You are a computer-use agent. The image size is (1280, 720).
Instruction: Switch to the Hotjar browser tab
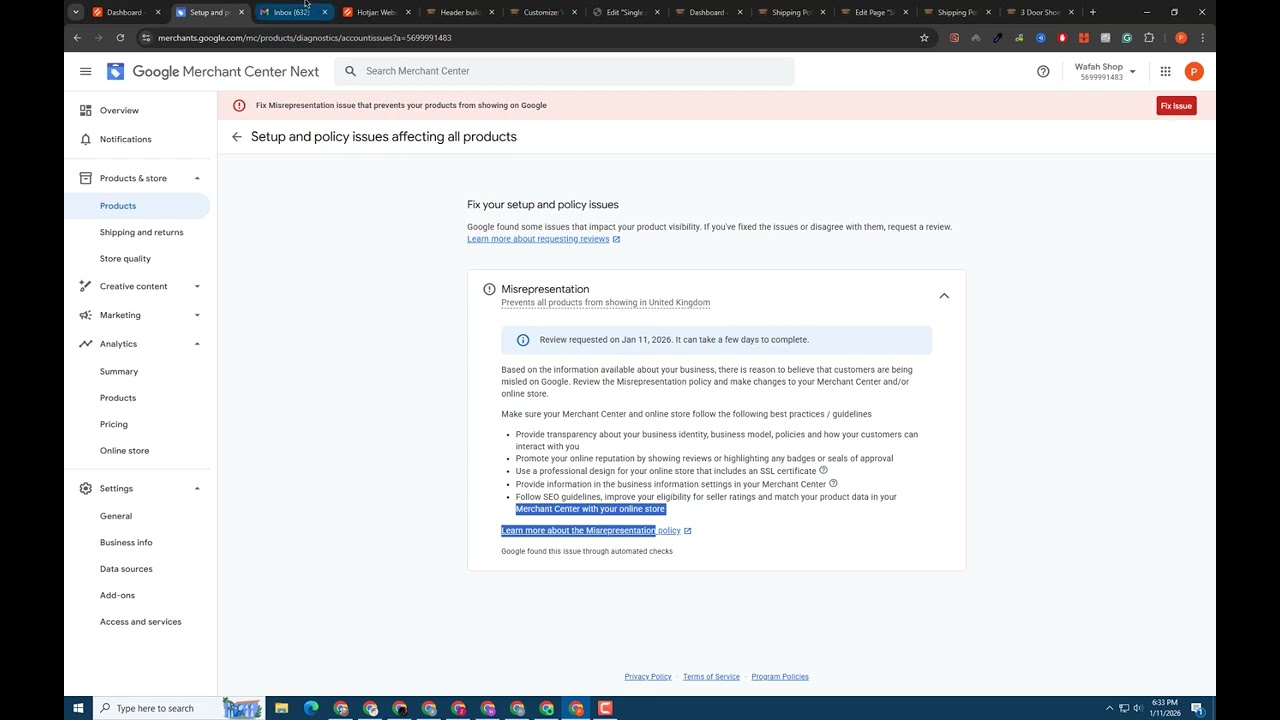(376, 12)
